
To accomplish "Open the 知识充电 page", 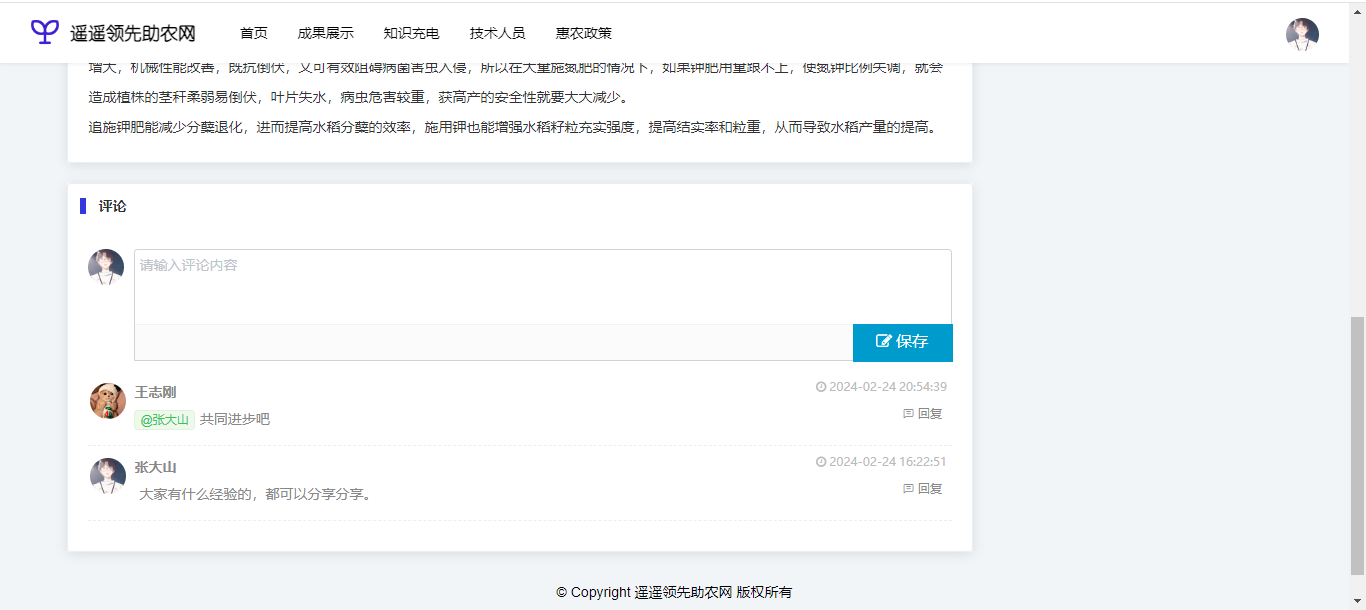I will click(x=411, y=33).
